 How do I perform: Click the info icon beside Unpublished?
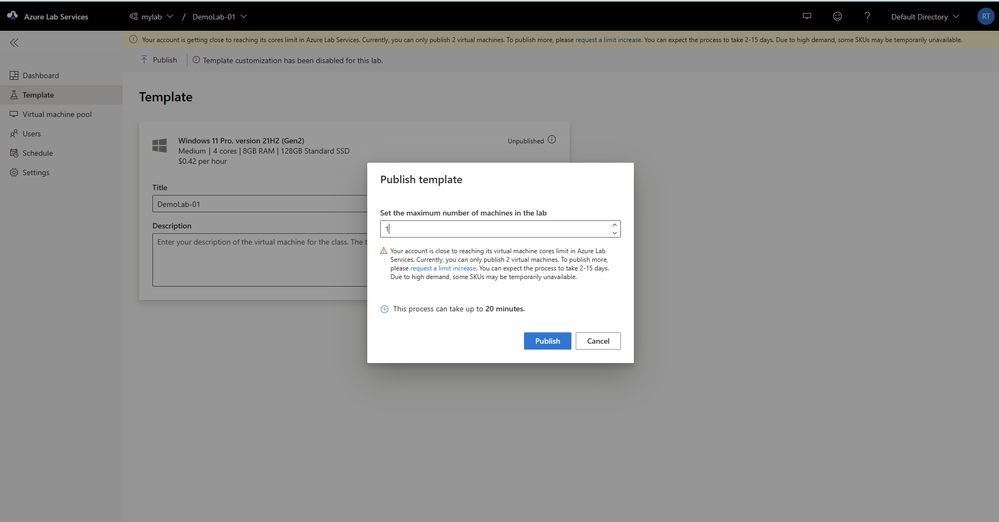[x=552, y=140]
